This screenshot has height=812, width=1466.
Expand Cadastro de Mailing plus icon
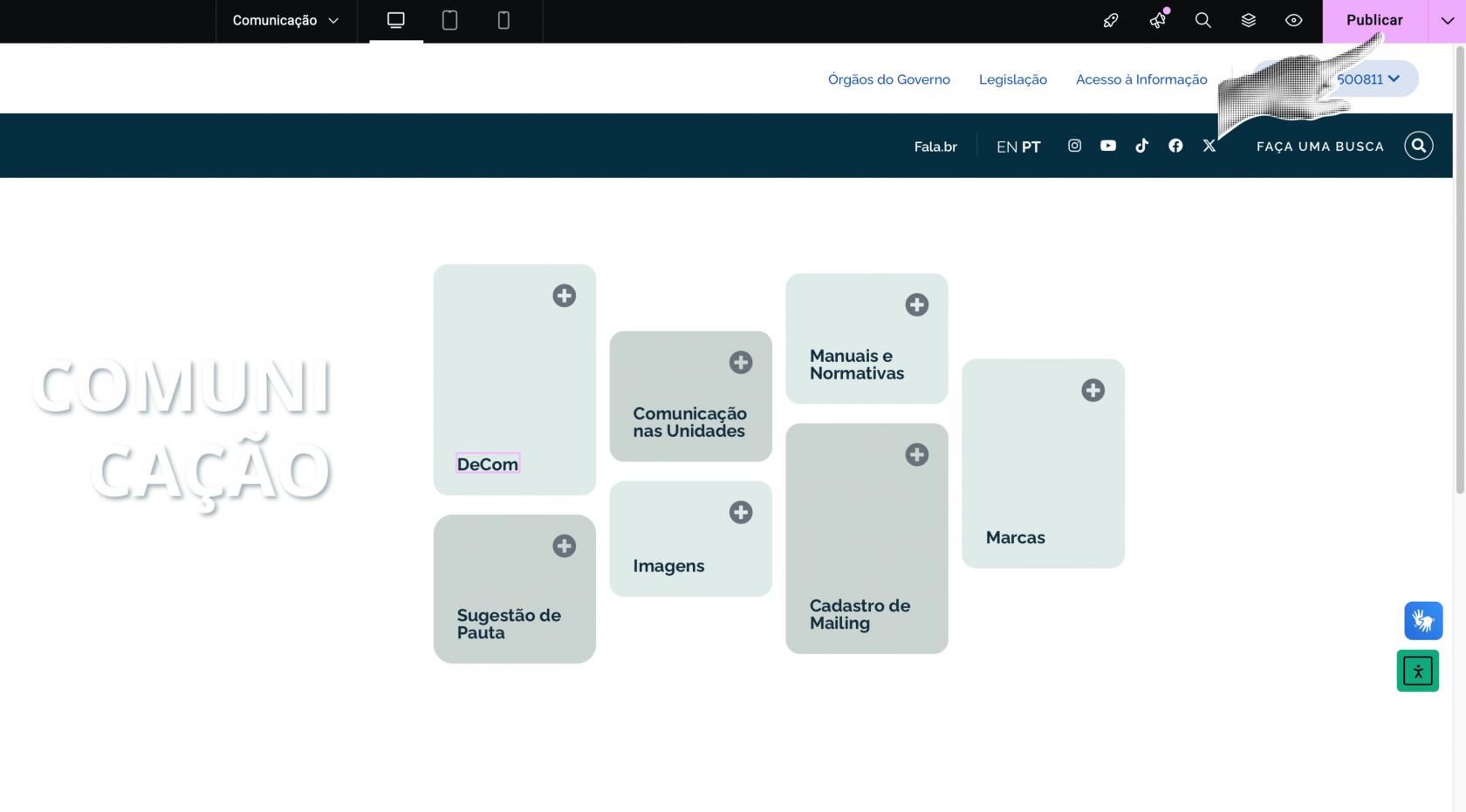point(917,454)
